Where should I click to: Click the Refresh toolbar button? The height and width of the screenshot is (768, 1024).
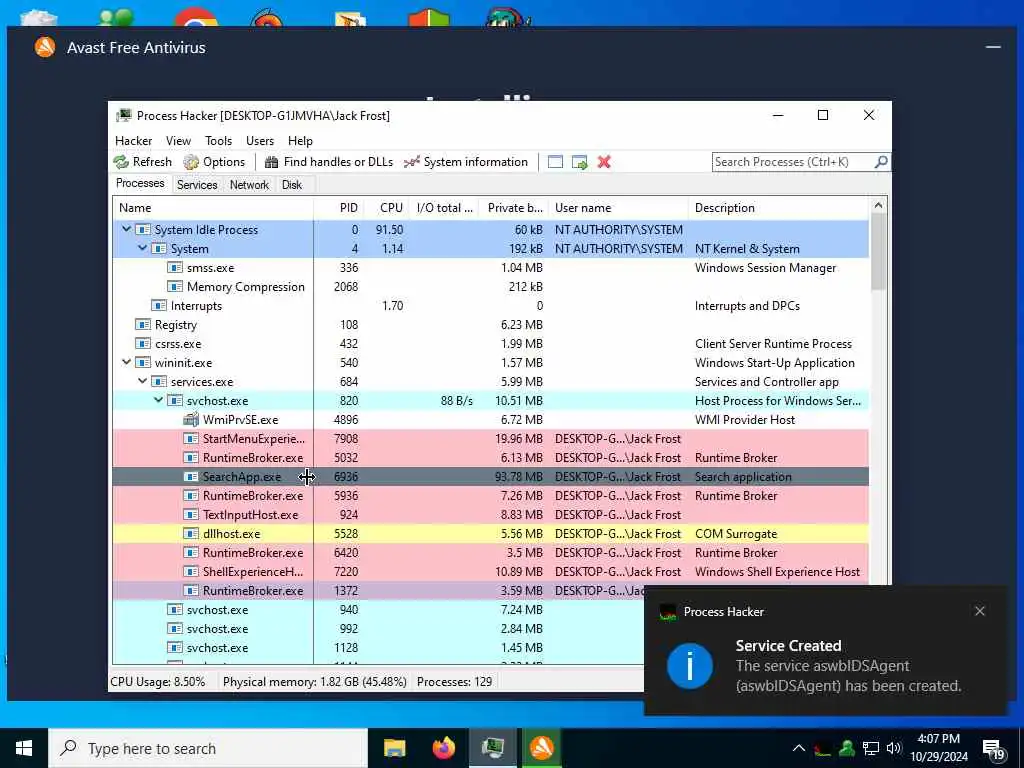point(142,162)
